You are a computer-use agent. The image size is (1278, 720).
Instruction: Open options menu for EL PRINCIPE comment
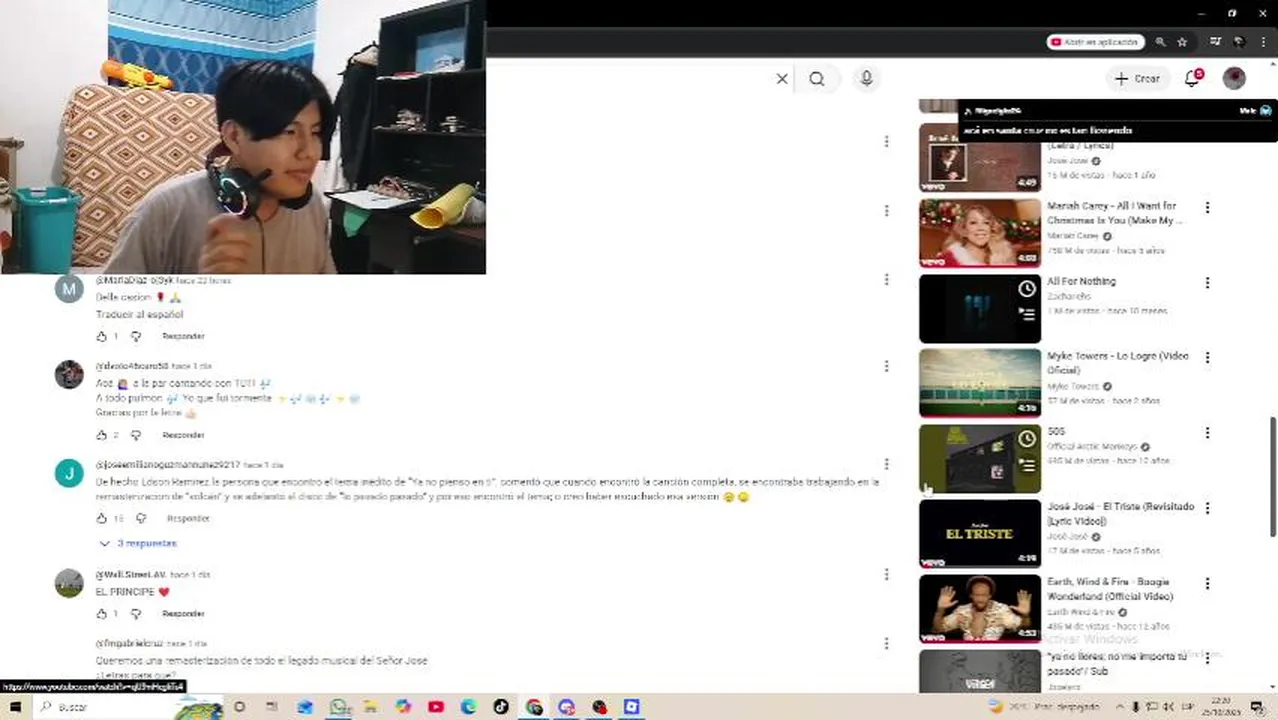point(886,574)
